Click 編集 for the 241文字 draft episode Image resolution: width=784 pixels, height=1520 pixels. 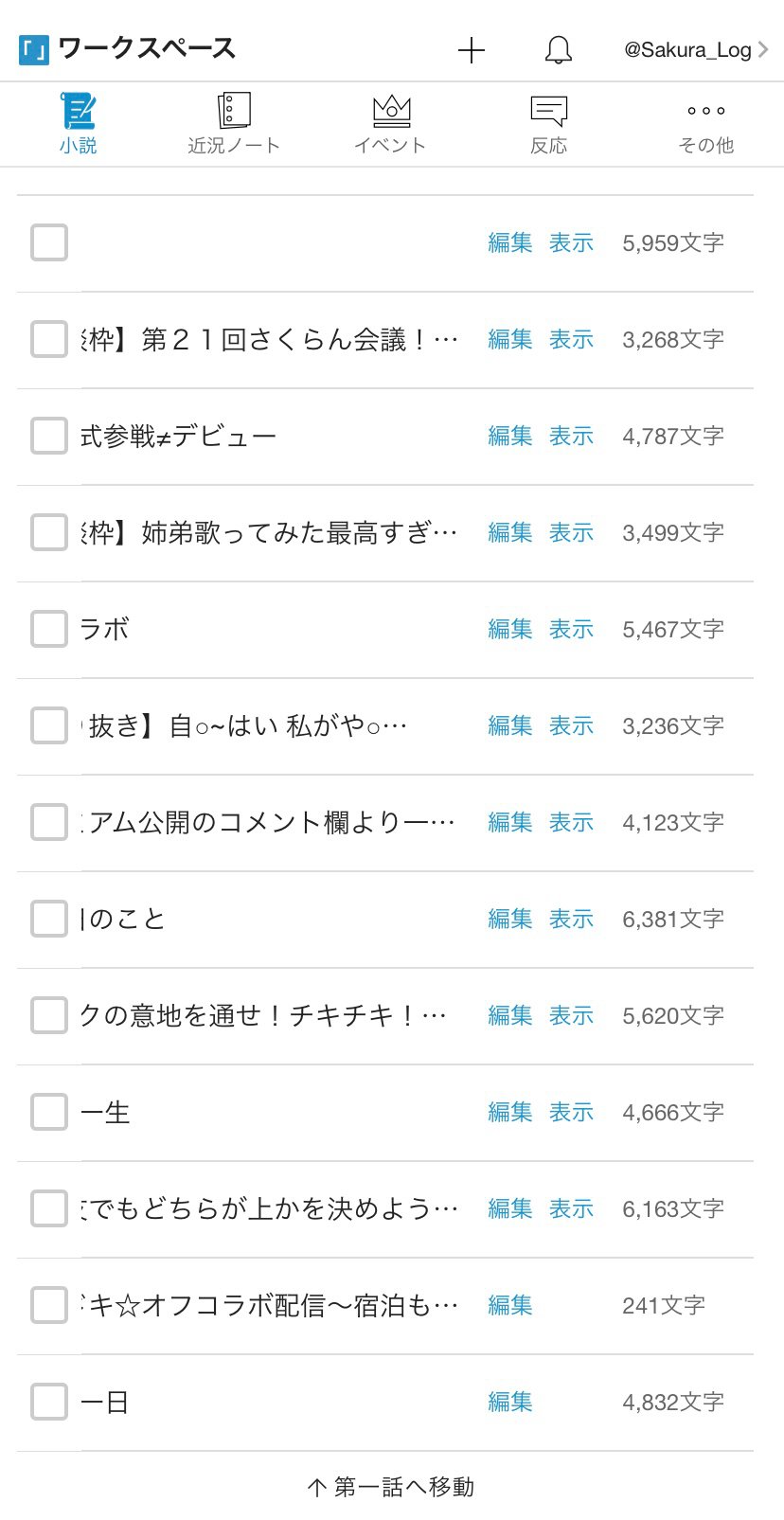click(510, 1305)
